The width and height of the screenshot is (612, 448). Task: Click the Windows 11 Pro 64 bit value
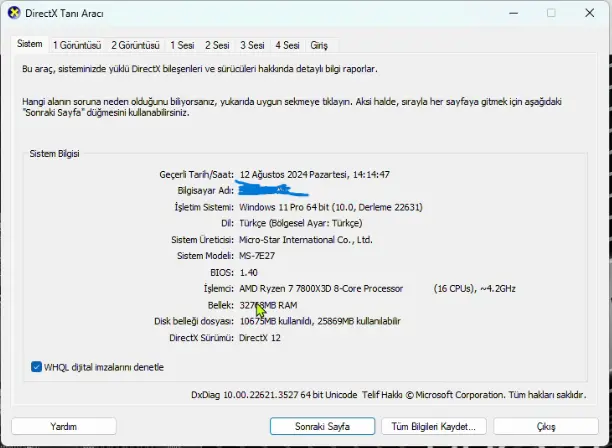285,207
